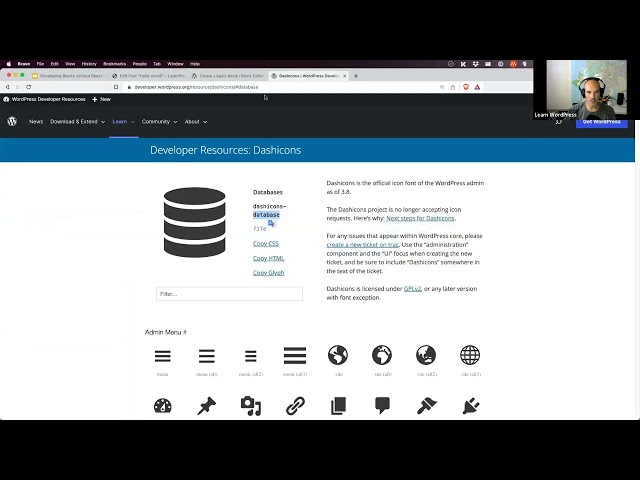Viewport: 640px width, 480px height.
Task: Expand the Learn dropdown menu
Action: click(123, 122)
